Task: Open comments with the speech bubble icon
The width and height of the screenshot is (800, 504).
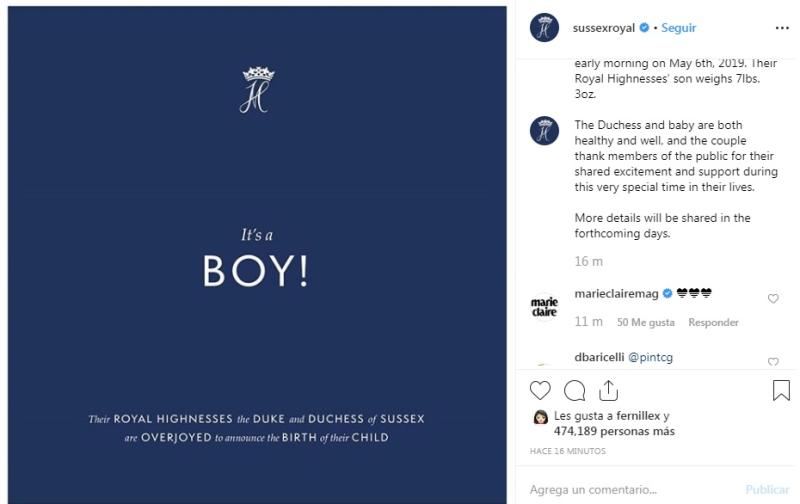Action: click(574, 390)
